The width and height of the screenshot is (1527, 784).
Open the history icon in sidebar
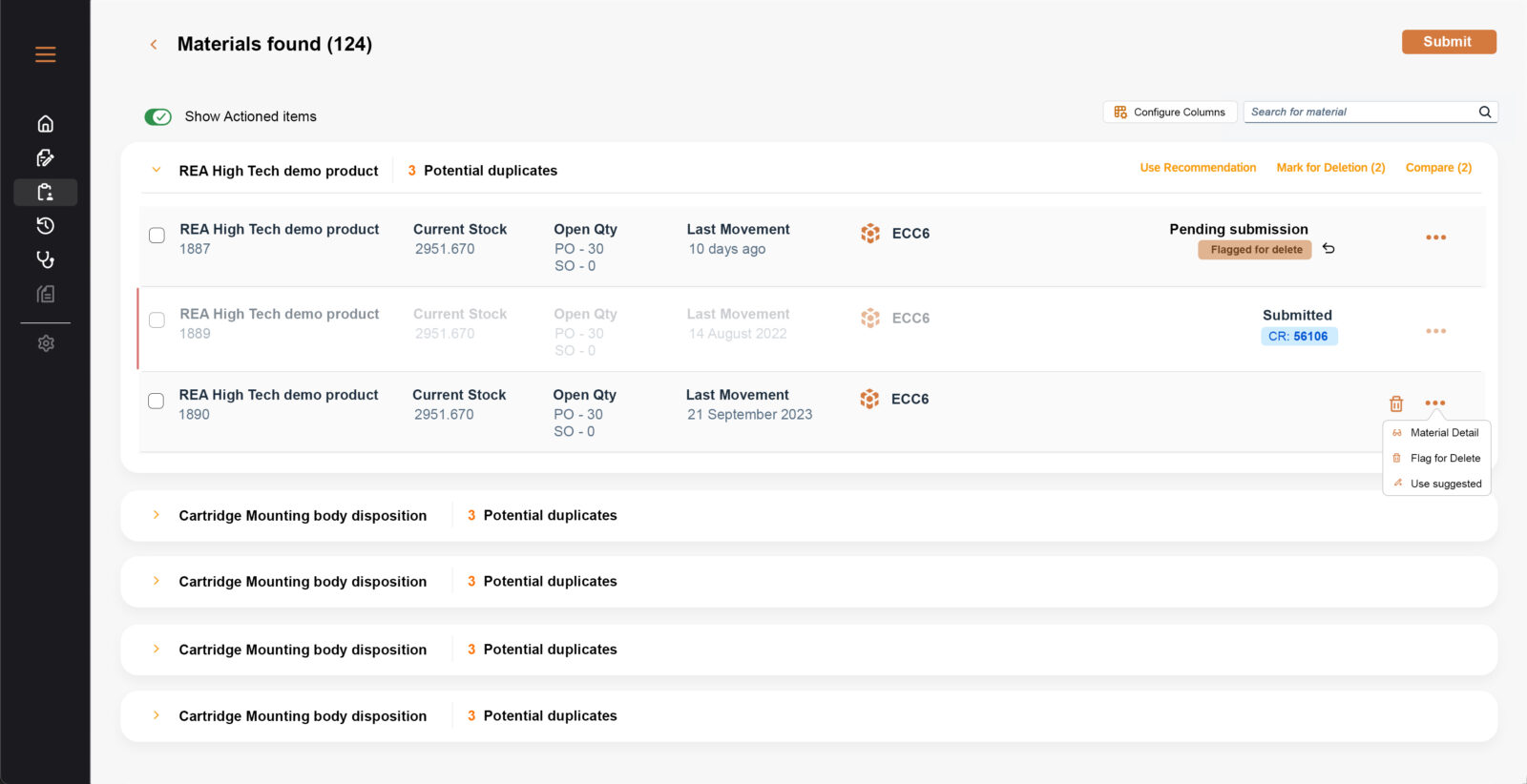45,226
